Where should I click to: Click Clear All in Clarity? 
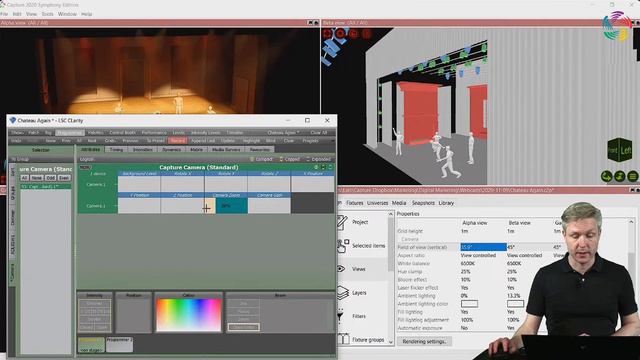319,133
